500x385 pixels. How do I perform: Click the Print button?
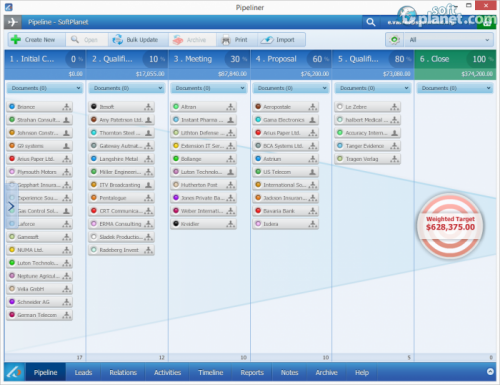click(237, 40)
